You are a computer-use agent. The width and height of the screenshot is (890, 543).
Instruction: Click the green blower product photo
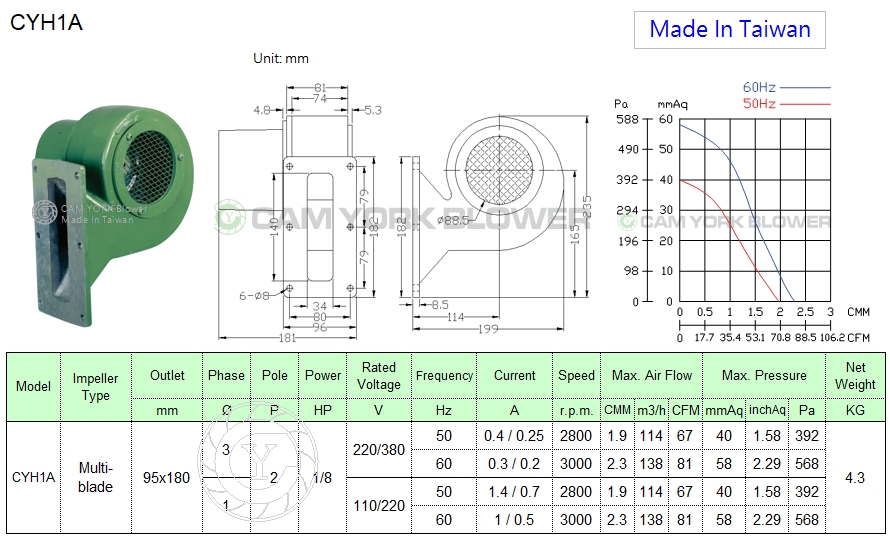[114, 214]
